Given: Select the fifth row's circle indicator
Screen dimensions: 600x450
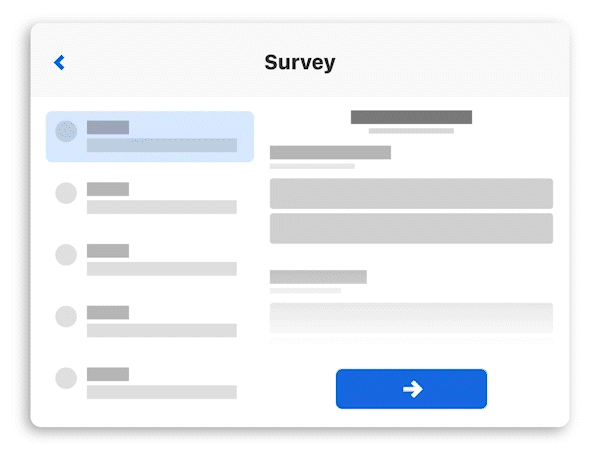Looking at the screenshot, I should (x=66, y=378).
